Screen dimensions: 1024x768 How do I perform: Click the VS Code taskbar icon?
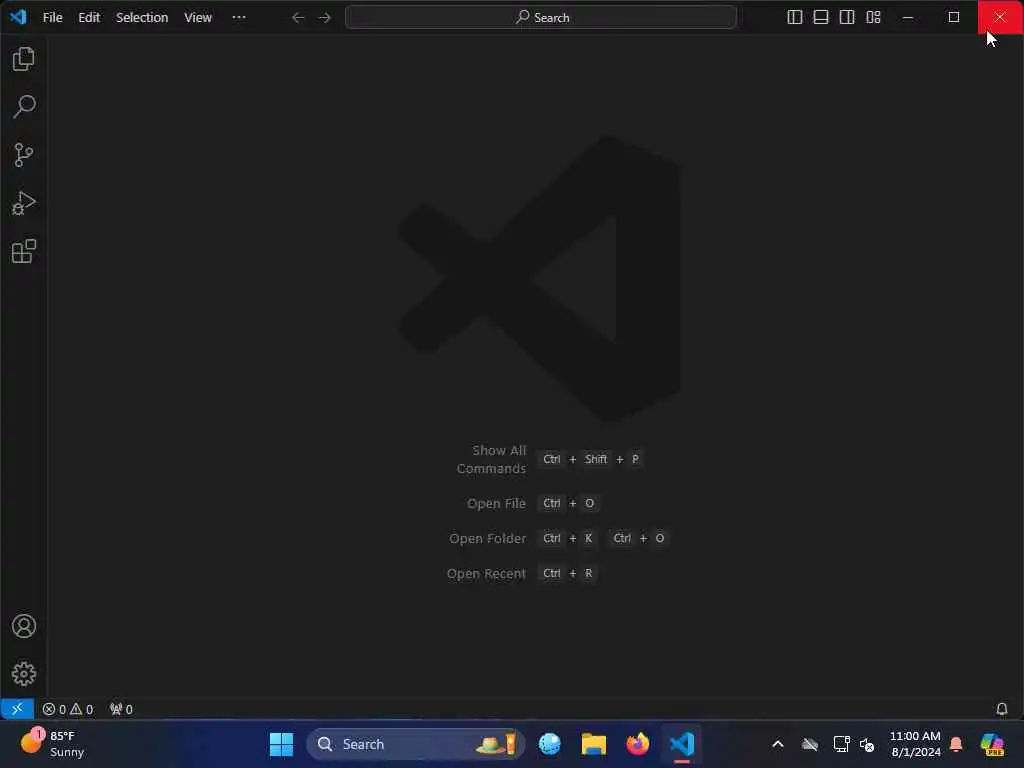point(681,744)
